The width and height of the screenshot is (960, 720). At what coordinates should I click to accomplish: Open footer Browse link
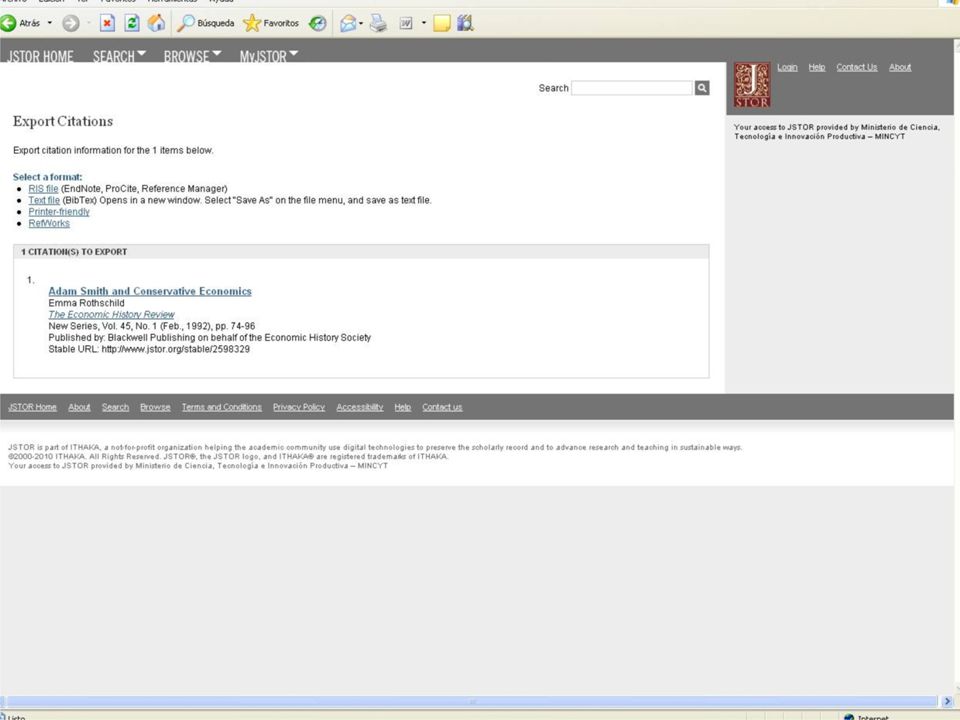156,407
